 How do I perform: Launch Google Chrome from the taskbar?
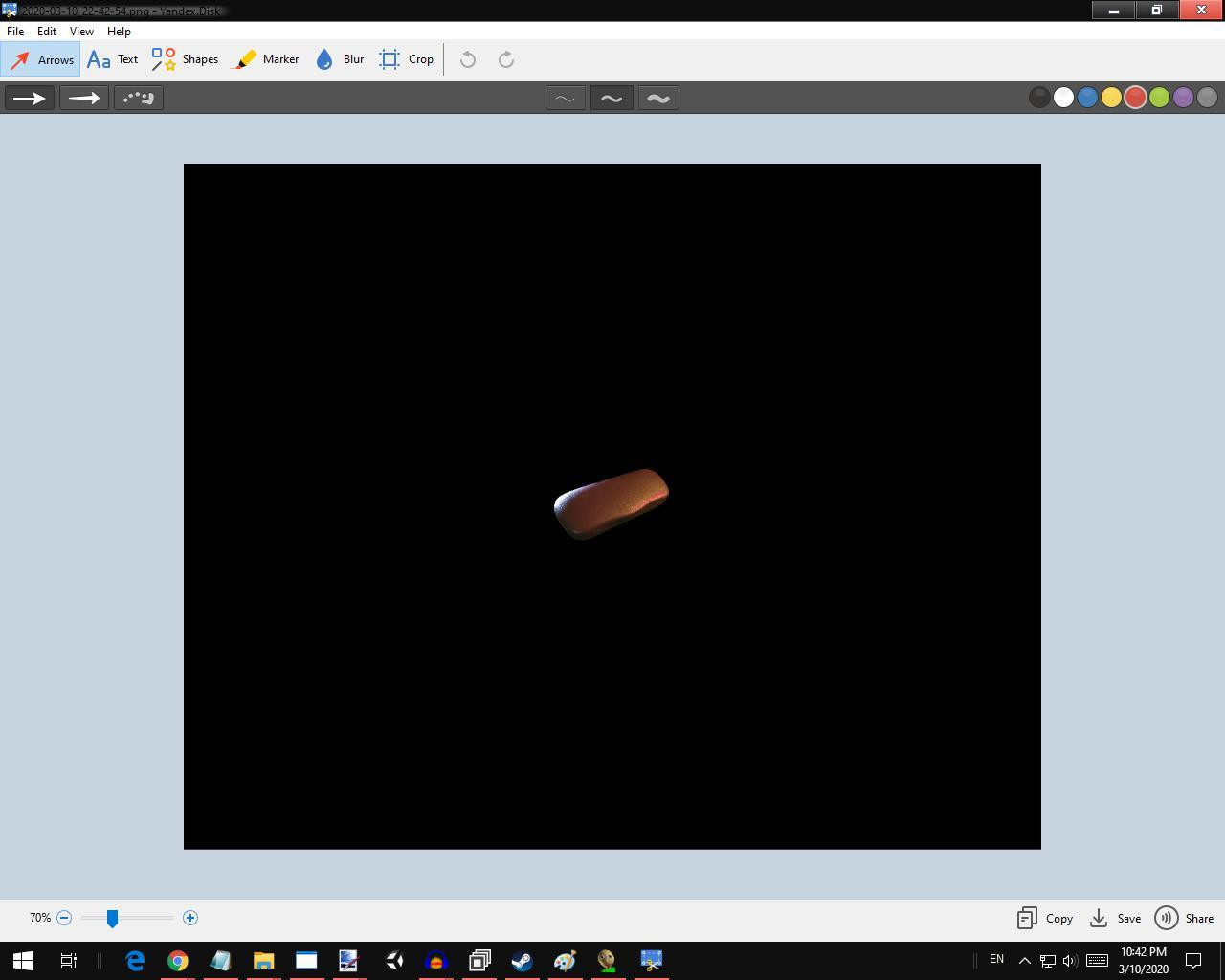tap(178, 960)
